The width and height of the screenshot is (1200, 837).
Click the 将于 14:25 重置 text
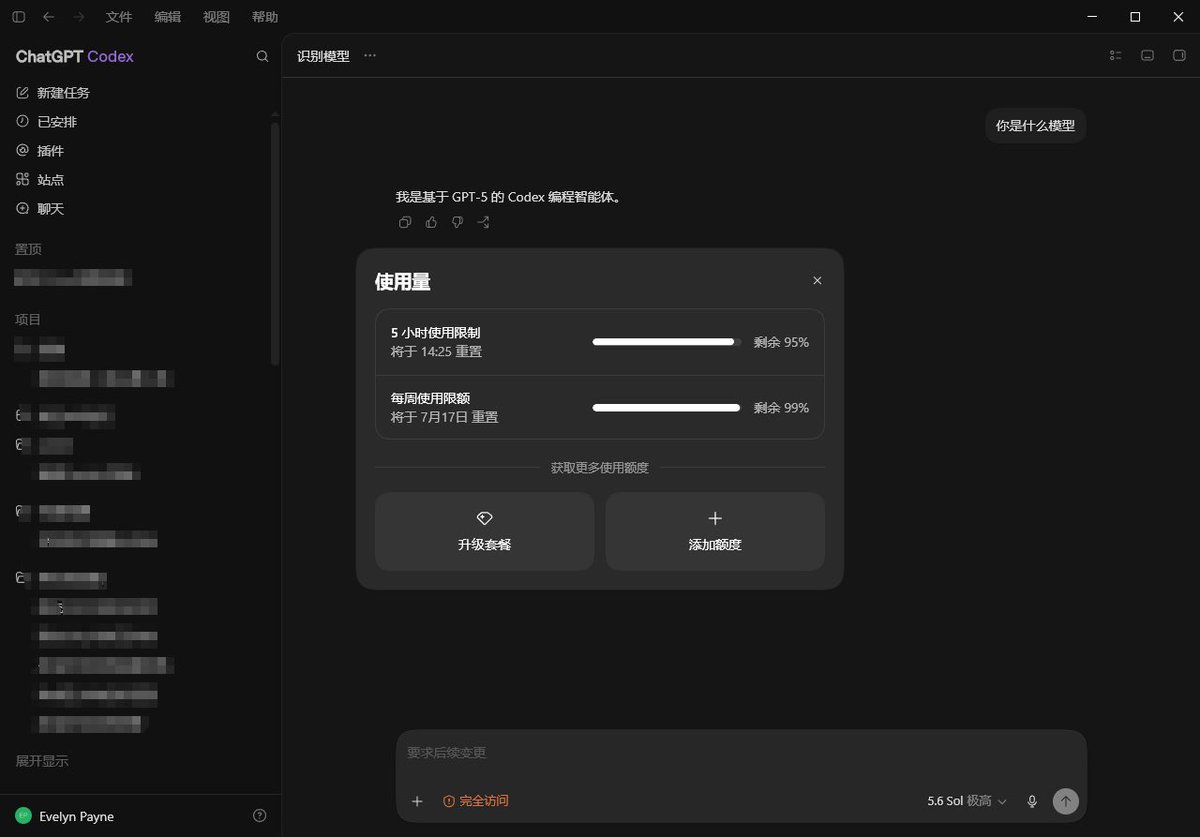coord(436,352)
